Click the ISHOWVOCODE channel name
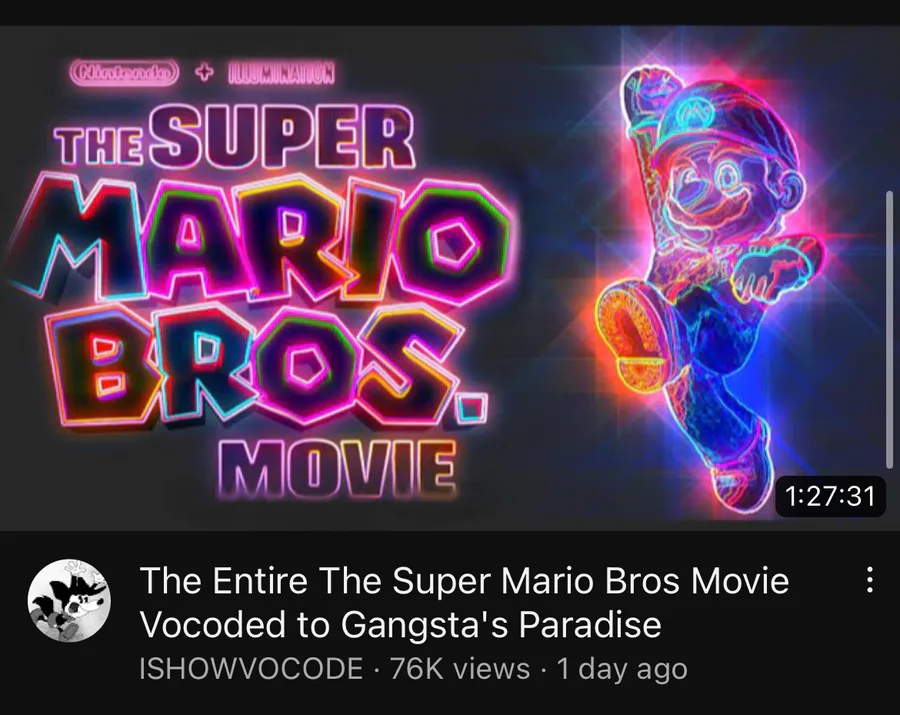Screen dimensions: 900x715 click(251, 669)
